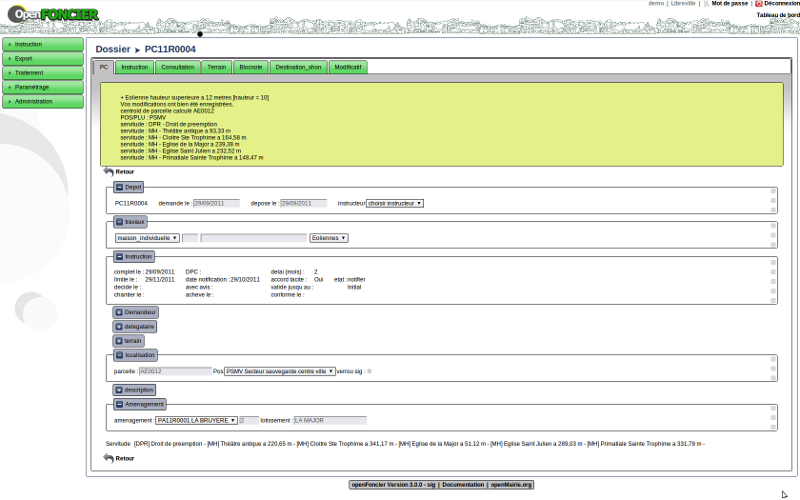Viewport: 800px width, 500px height.
Task: Switch to the Destination_shon tab
Action: click(x=298, y=67)
